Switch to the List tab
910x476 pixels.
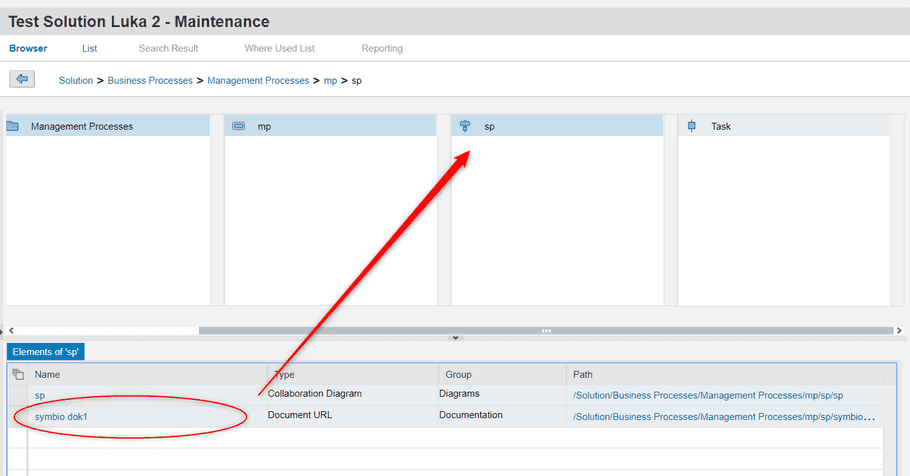coord(89,48)
